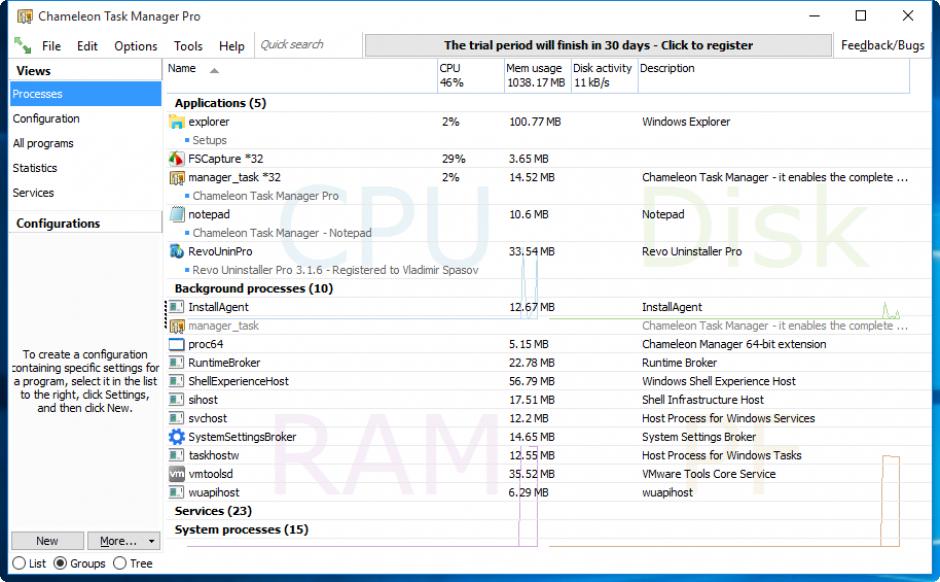This screenshot has width=940, height=582.
Task: Click the FSCapture process icon
Action: point(176,159)
